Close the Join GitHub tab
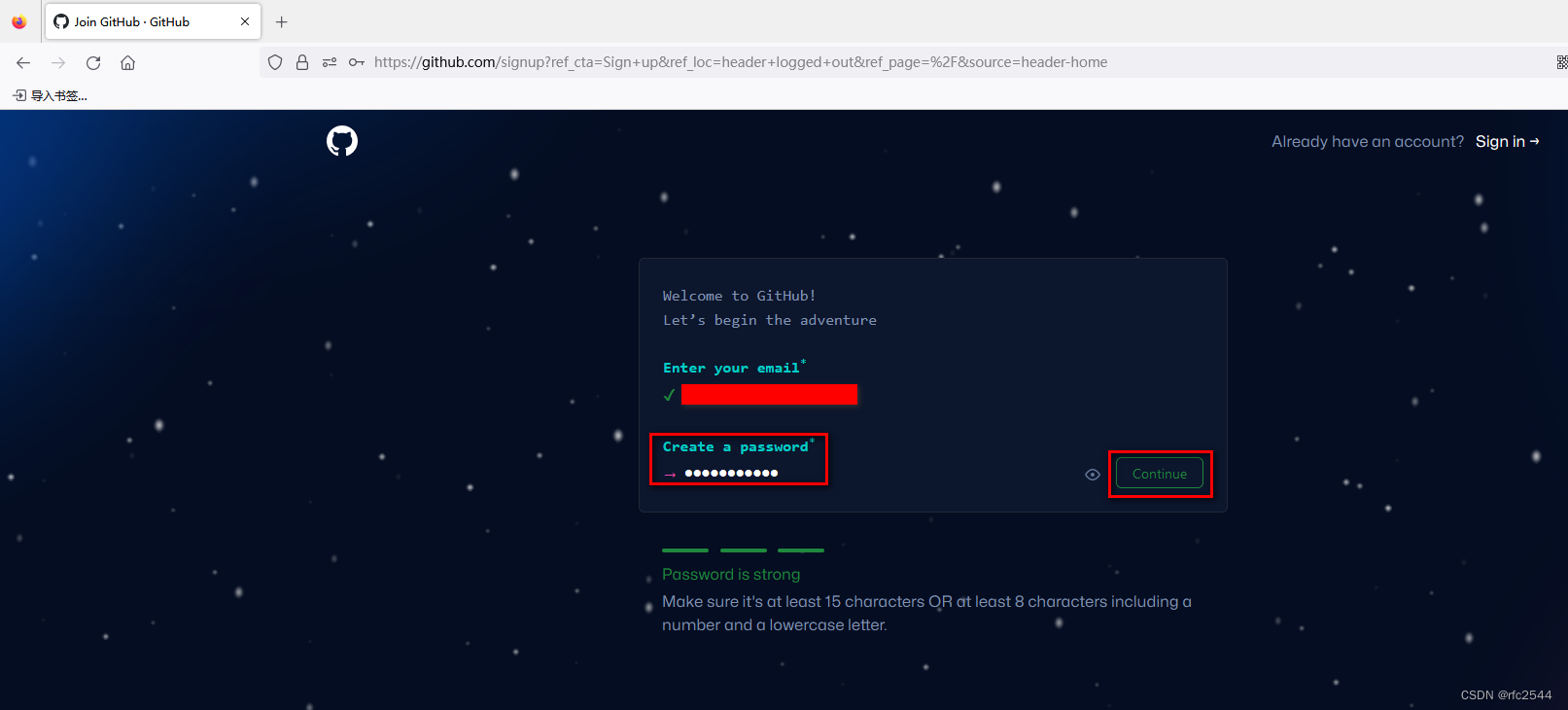The width and height of the screenshot is (1568, 710). coord(245,21)
